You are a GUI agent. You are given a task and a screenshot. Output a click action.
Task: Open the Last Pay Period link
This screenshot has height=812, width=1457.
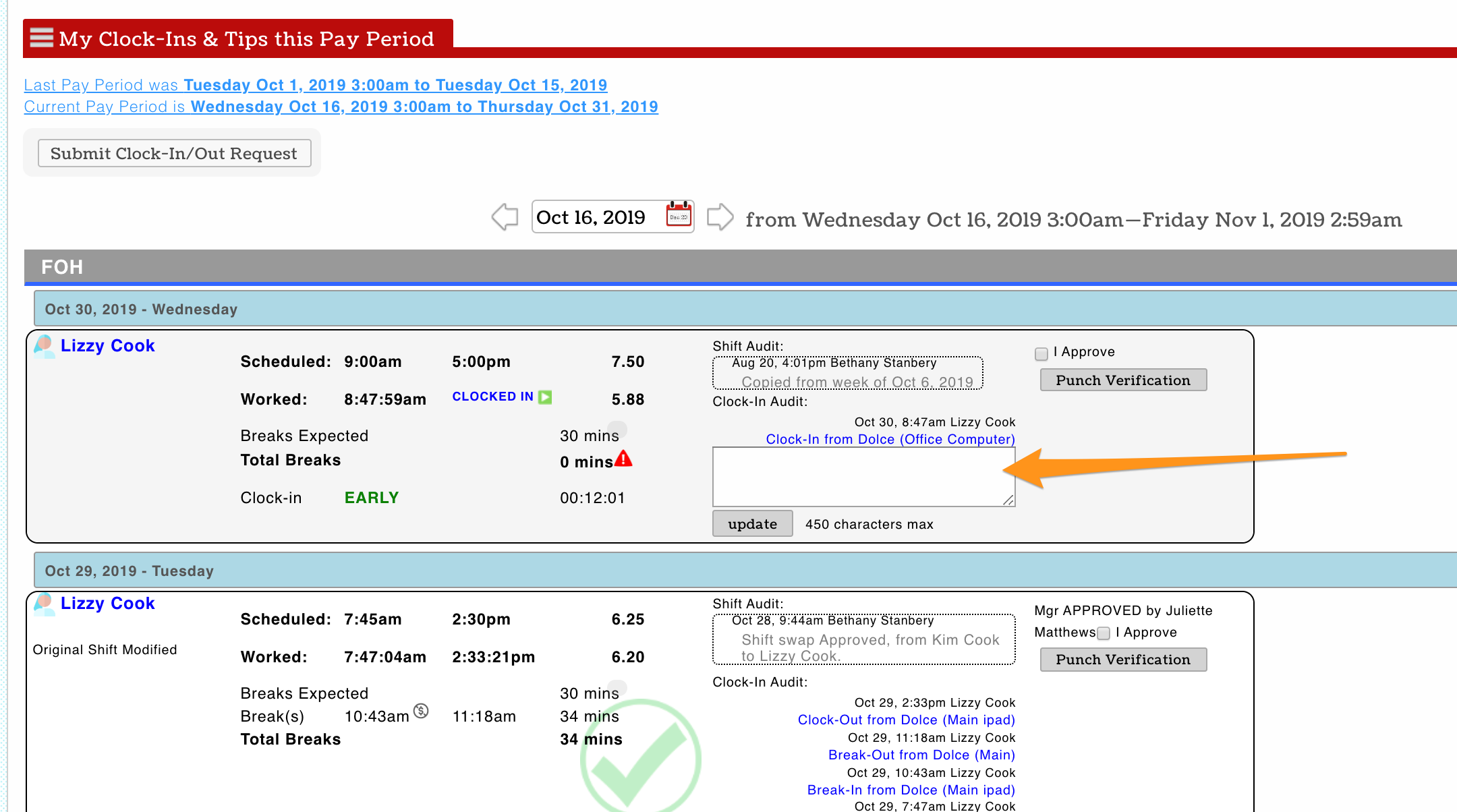click(315, 85)
